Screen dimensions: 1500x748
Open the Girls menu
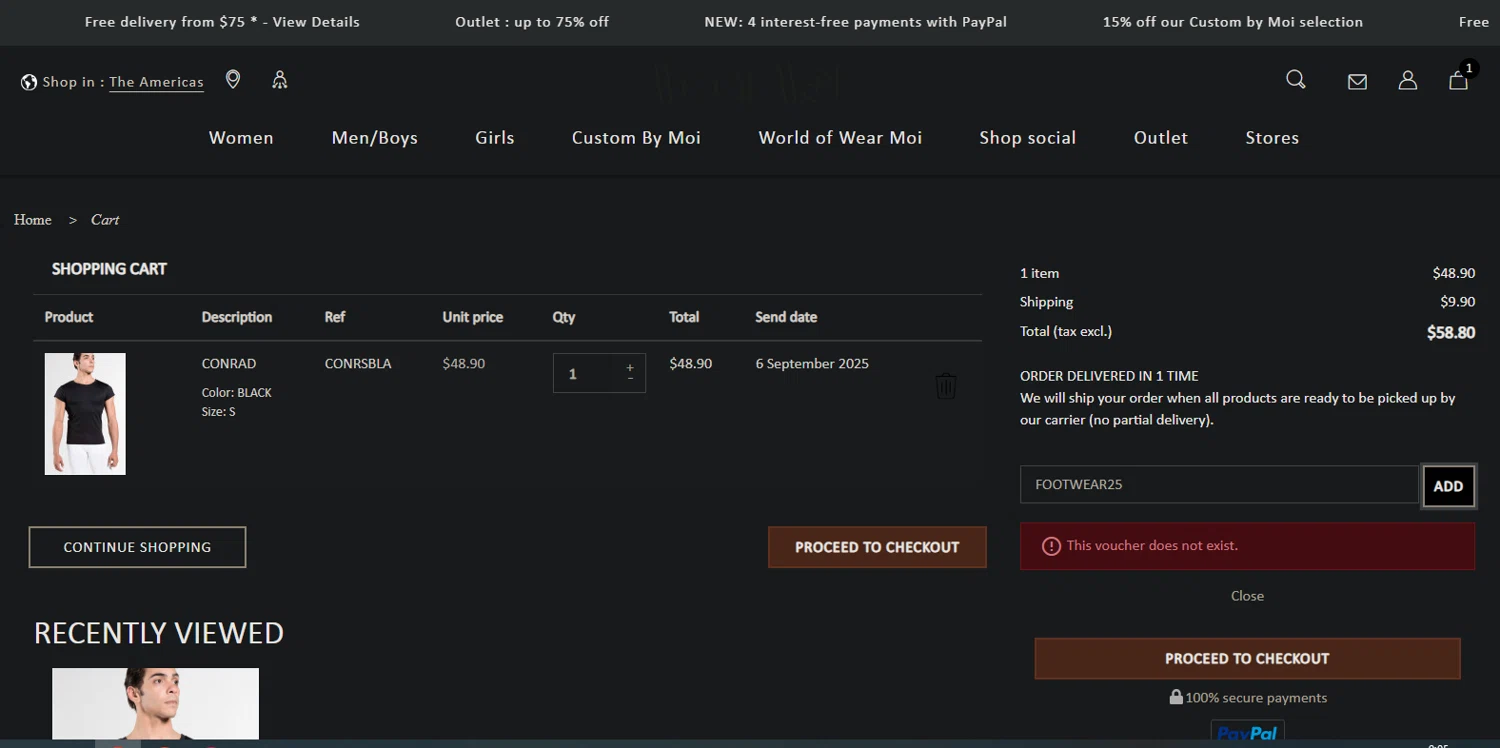tap(495, 138)
